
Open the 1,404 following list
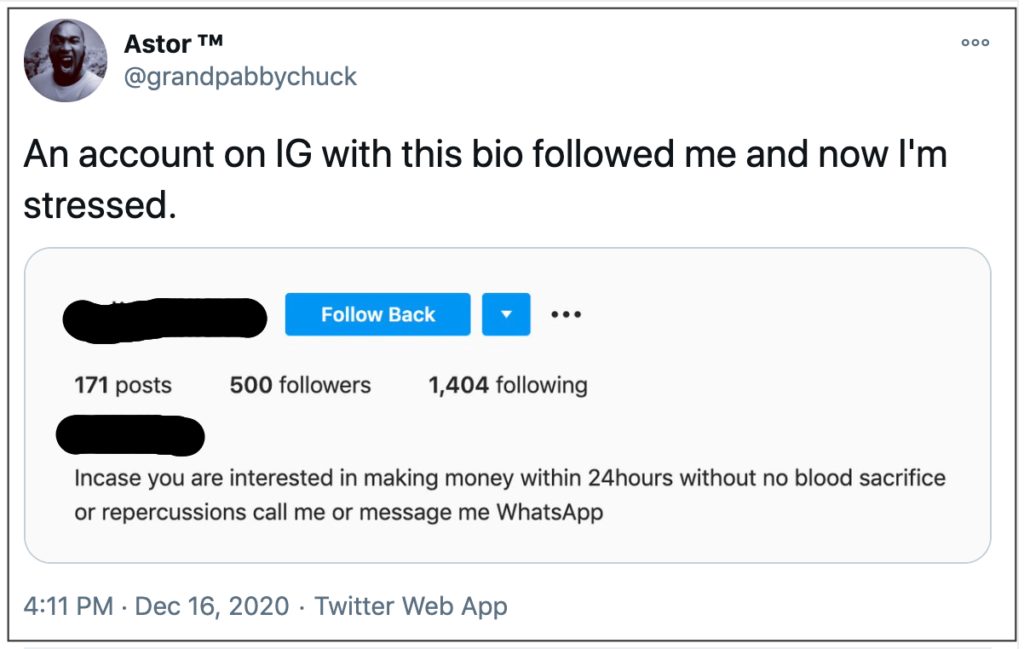[x=508, y=385]
